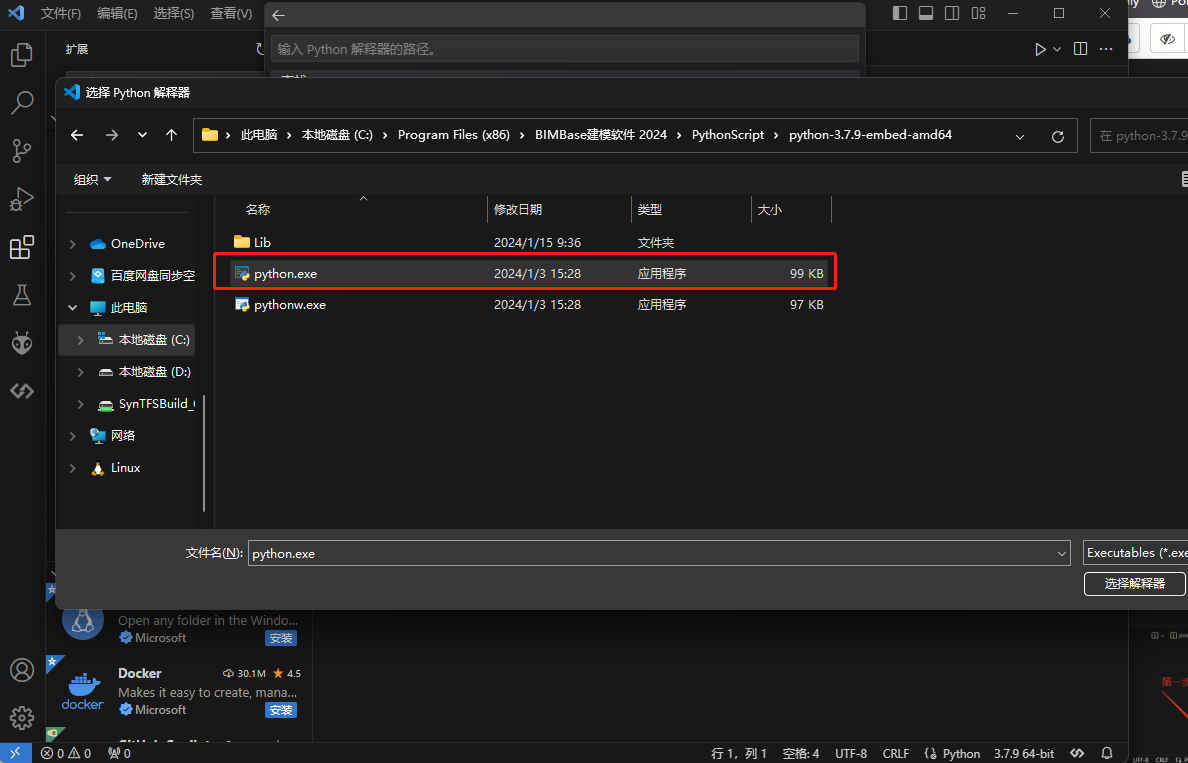Open the 文件(F) menu
The image size is (1188, 763).
coord(61,14)
